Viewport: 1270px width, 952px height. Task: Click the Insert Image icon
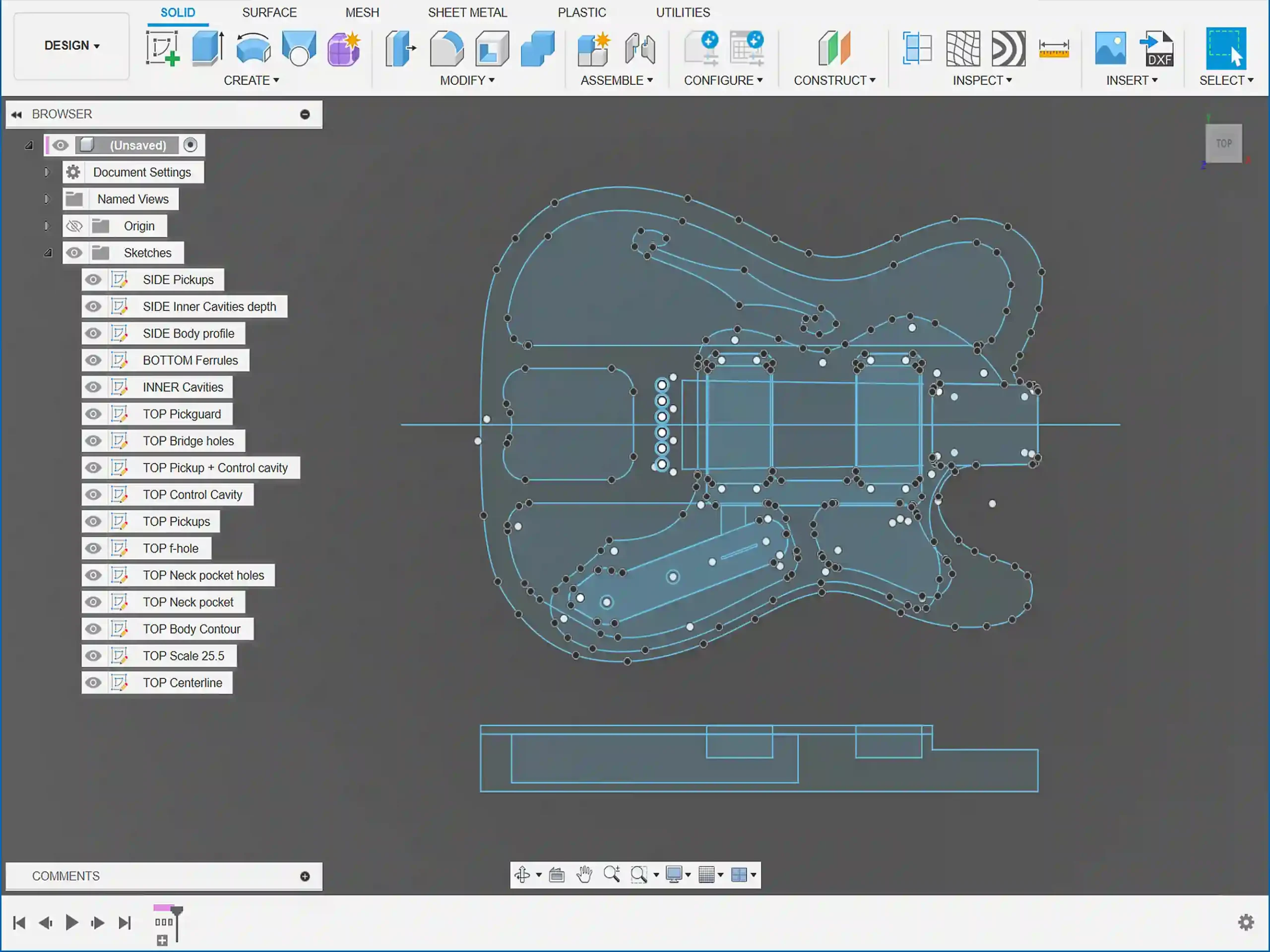tap(1110, 48)
